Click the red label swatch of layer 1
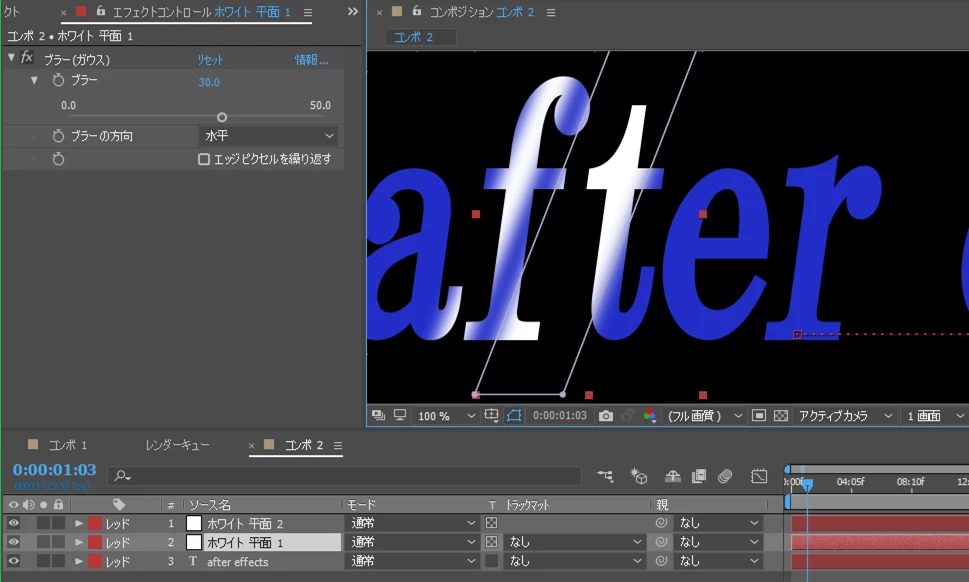The height and width of the screenshot is (582, 969). (95, 523)
